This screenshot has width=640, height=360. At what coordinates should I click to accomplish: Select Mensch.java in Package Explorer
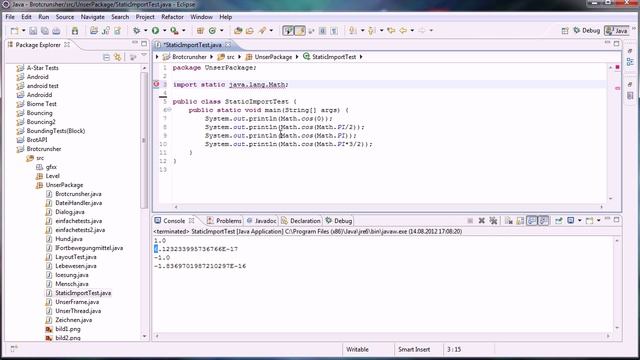tap(72, 284)
